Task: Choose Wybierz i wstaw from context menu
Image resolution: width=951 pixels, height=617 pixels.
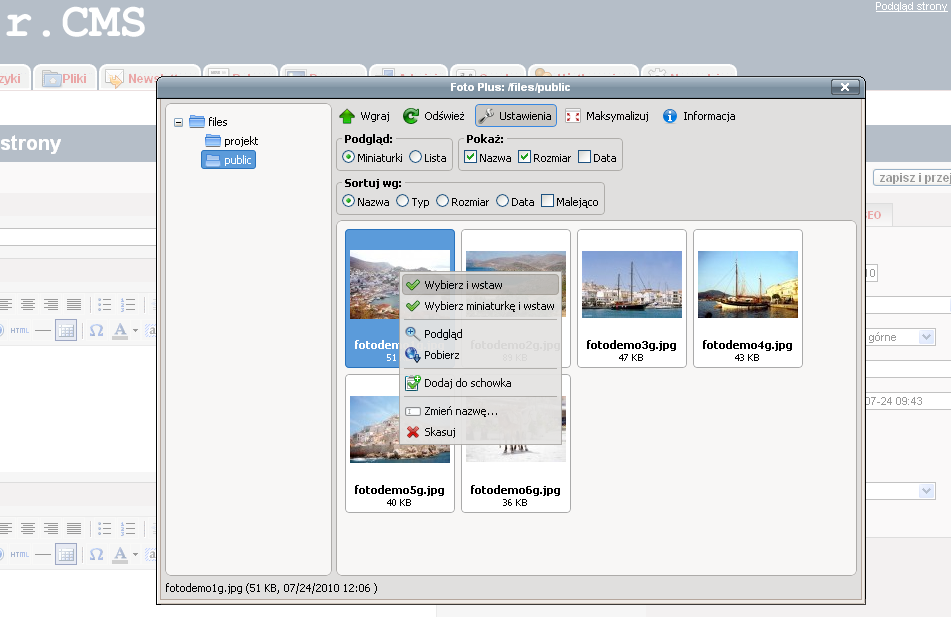Action: point(480,285)
